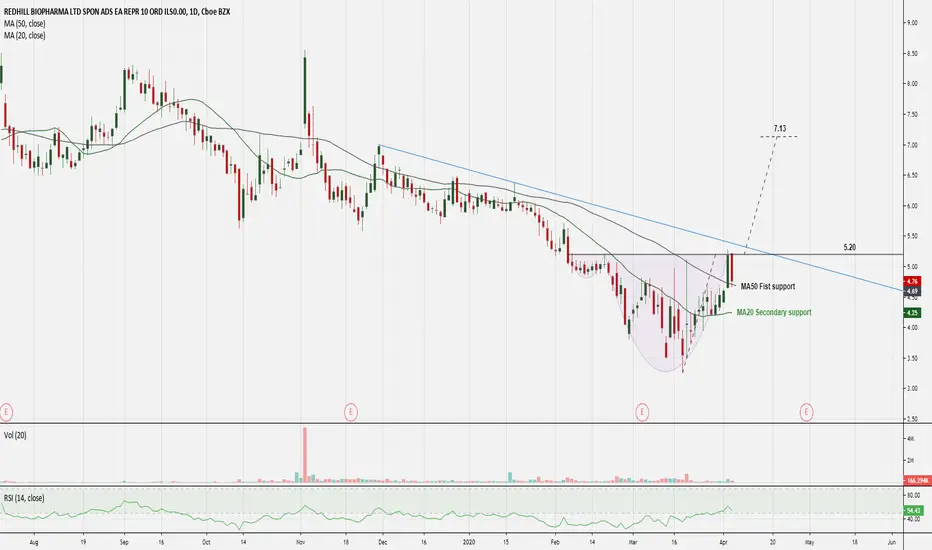
Task: Click the Oct date axis label
Action: [206, 542]
